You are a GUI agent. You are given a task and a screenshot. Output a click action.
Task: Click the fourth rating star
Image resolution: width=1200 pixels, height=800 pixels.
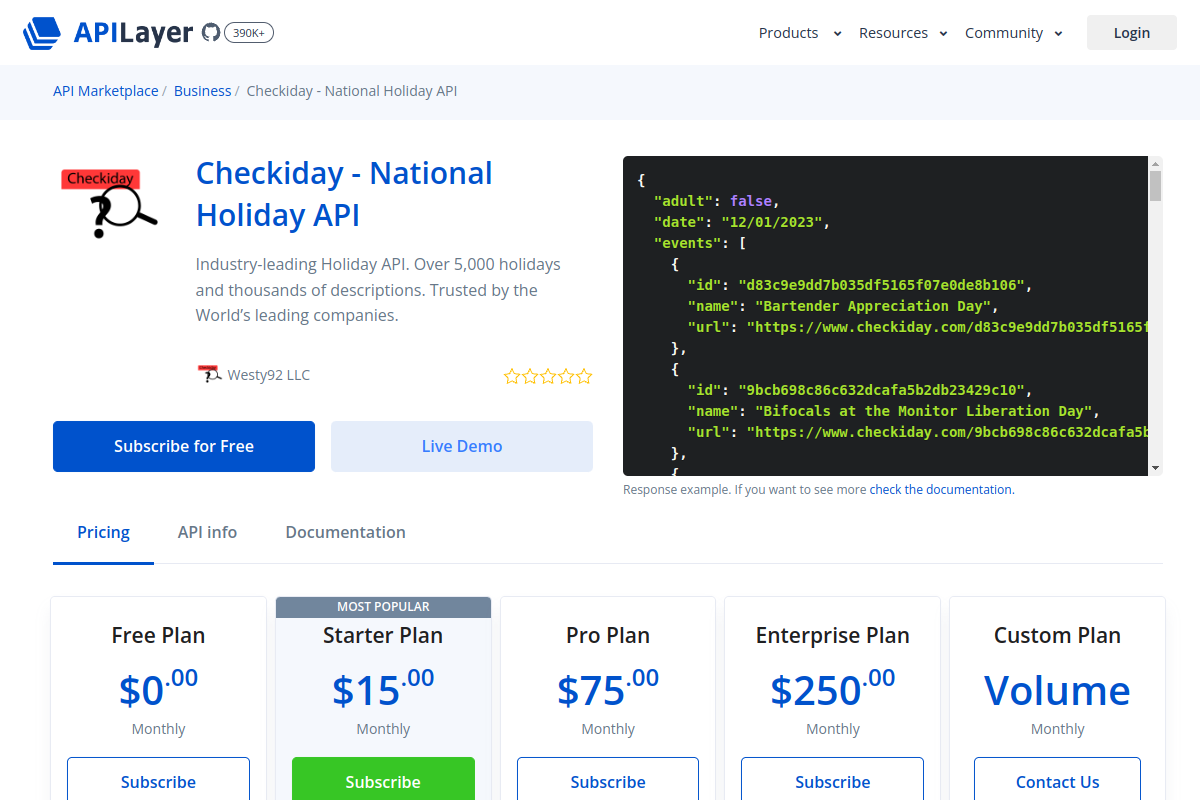click(566, 376)
